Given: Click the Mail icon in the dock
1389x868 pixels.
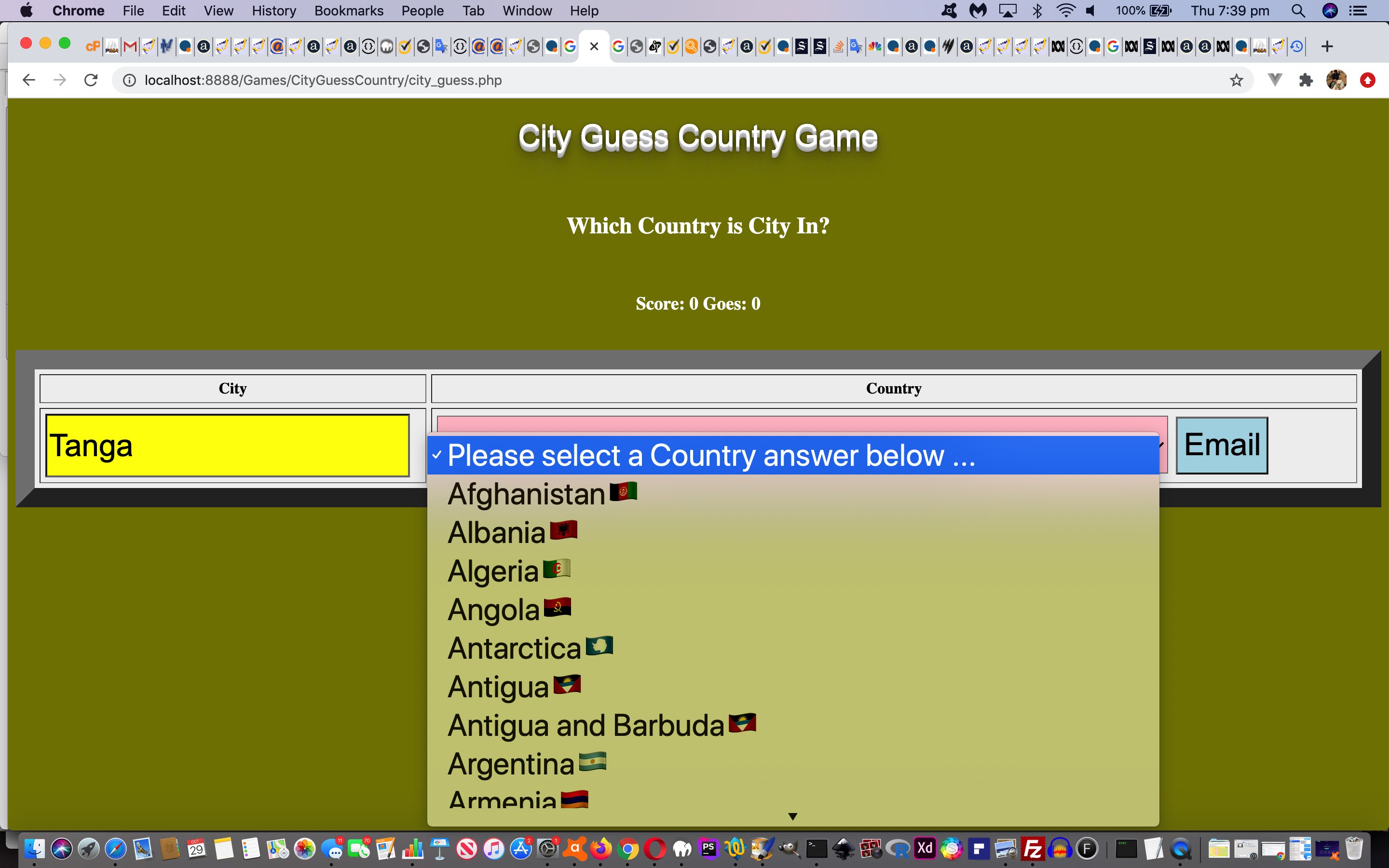Looking at the screenshot, I should click(141, 848).
